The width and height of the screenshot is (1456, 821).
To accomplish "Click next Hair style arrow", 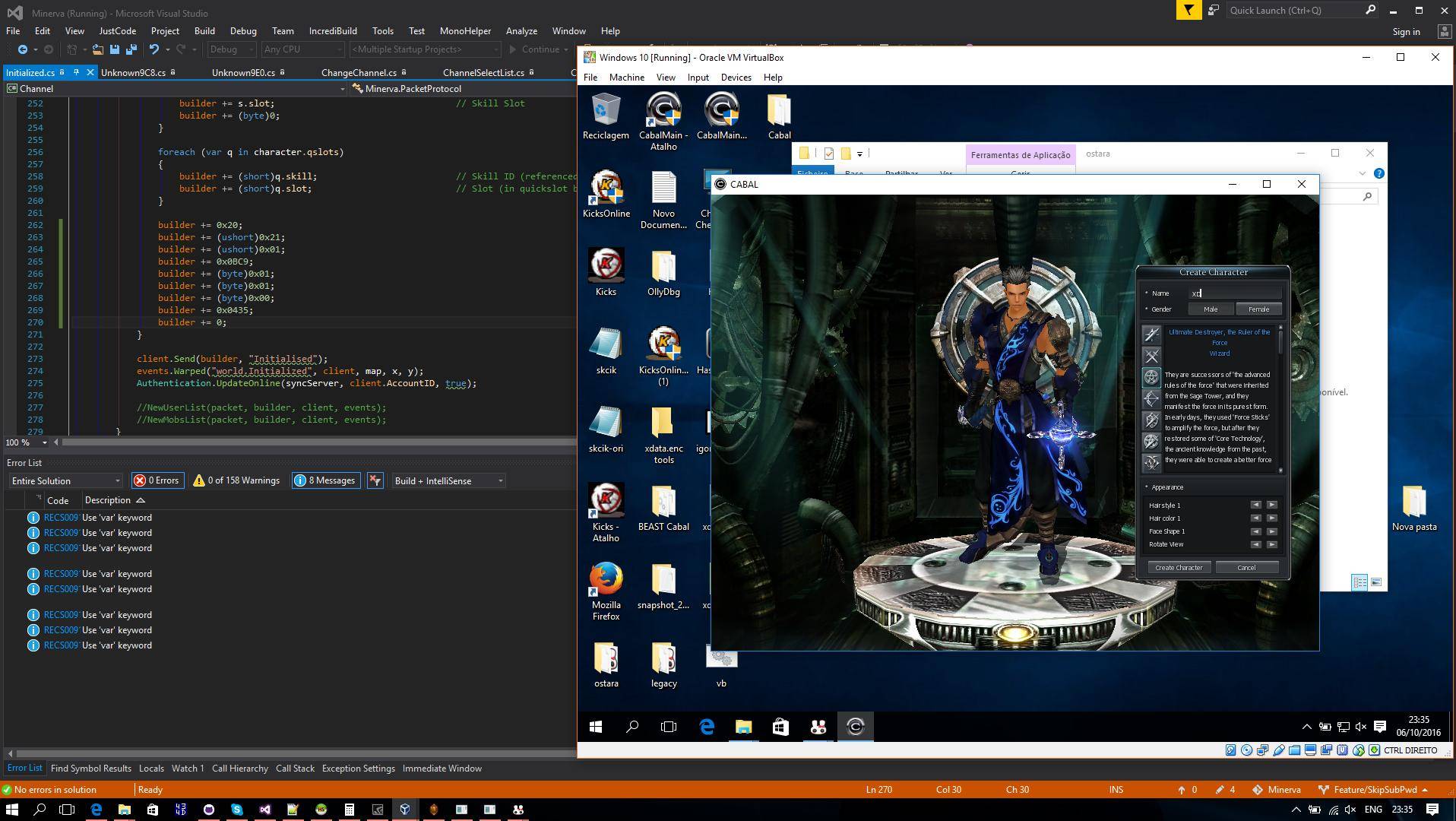I will click(1271, 505).
